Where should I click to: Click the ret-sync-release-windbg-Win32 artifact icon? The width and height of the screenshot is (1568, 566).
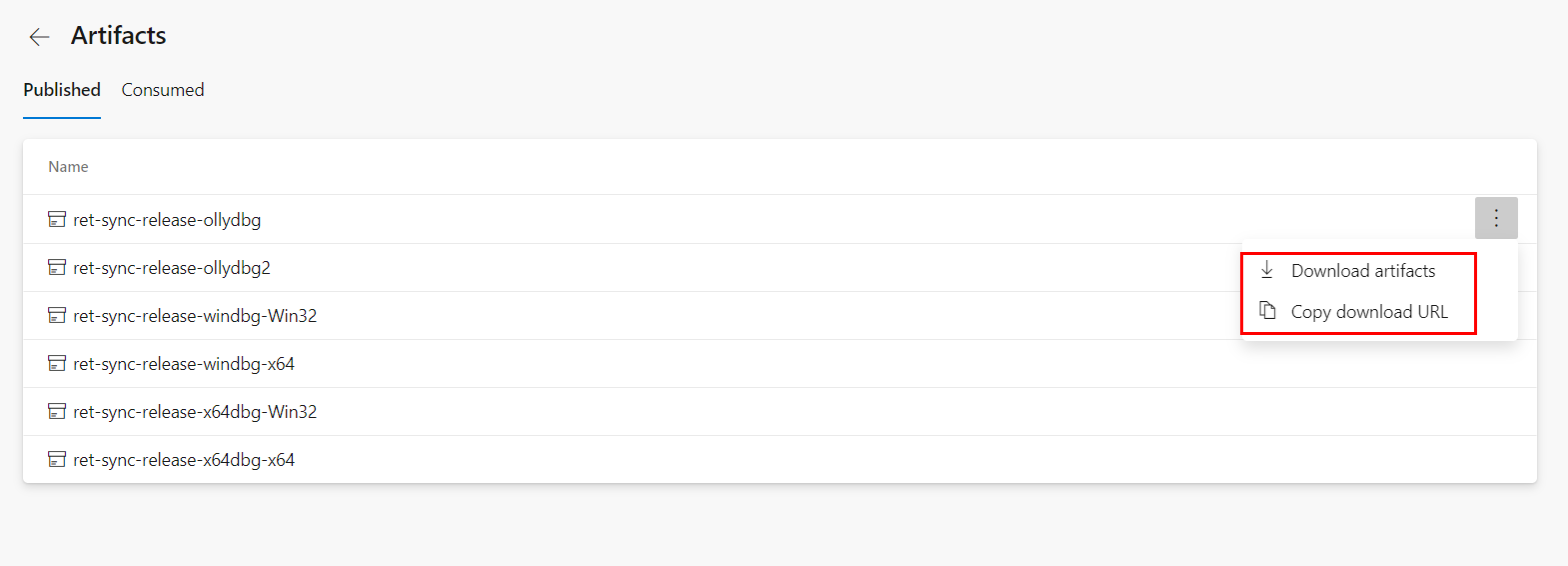57,315
